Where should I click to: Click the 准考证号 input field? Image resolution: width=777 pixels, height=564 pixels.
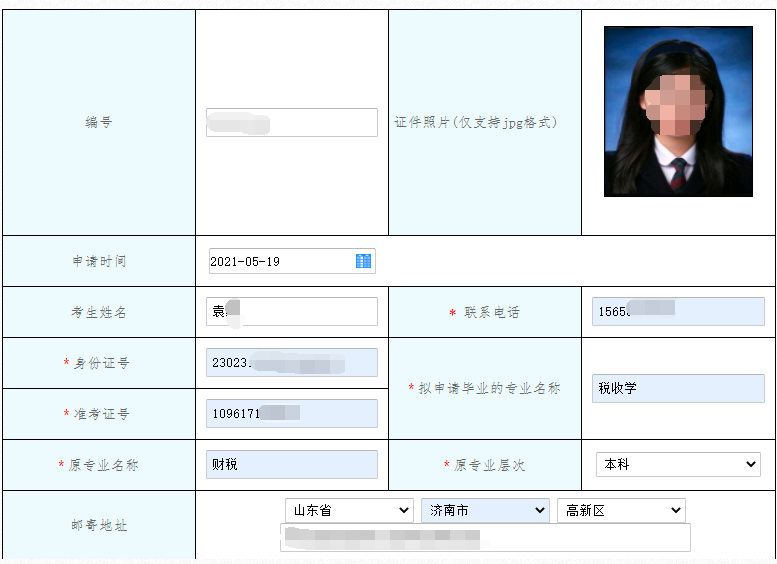292,413
